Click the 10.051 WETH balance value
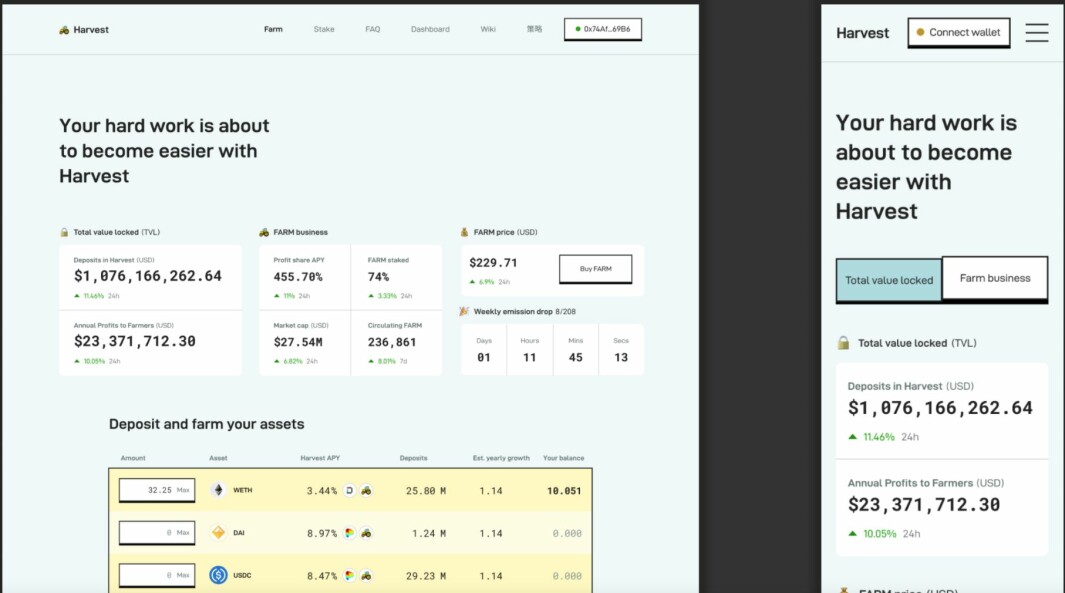This screenshot has width=1065, height=593. click(x=564, y=491)
